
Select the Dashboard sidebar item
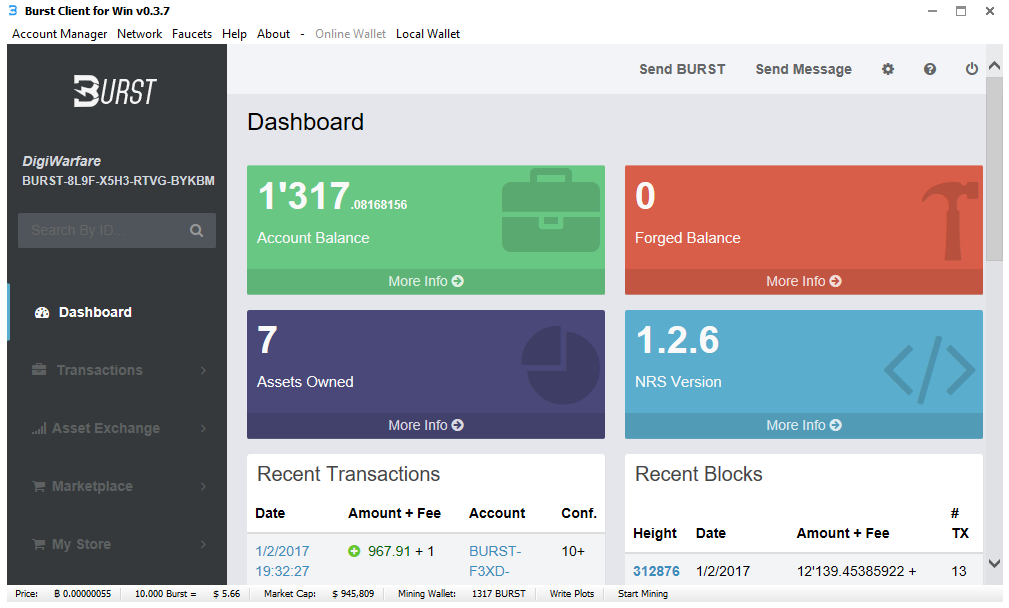coord(117,313)
